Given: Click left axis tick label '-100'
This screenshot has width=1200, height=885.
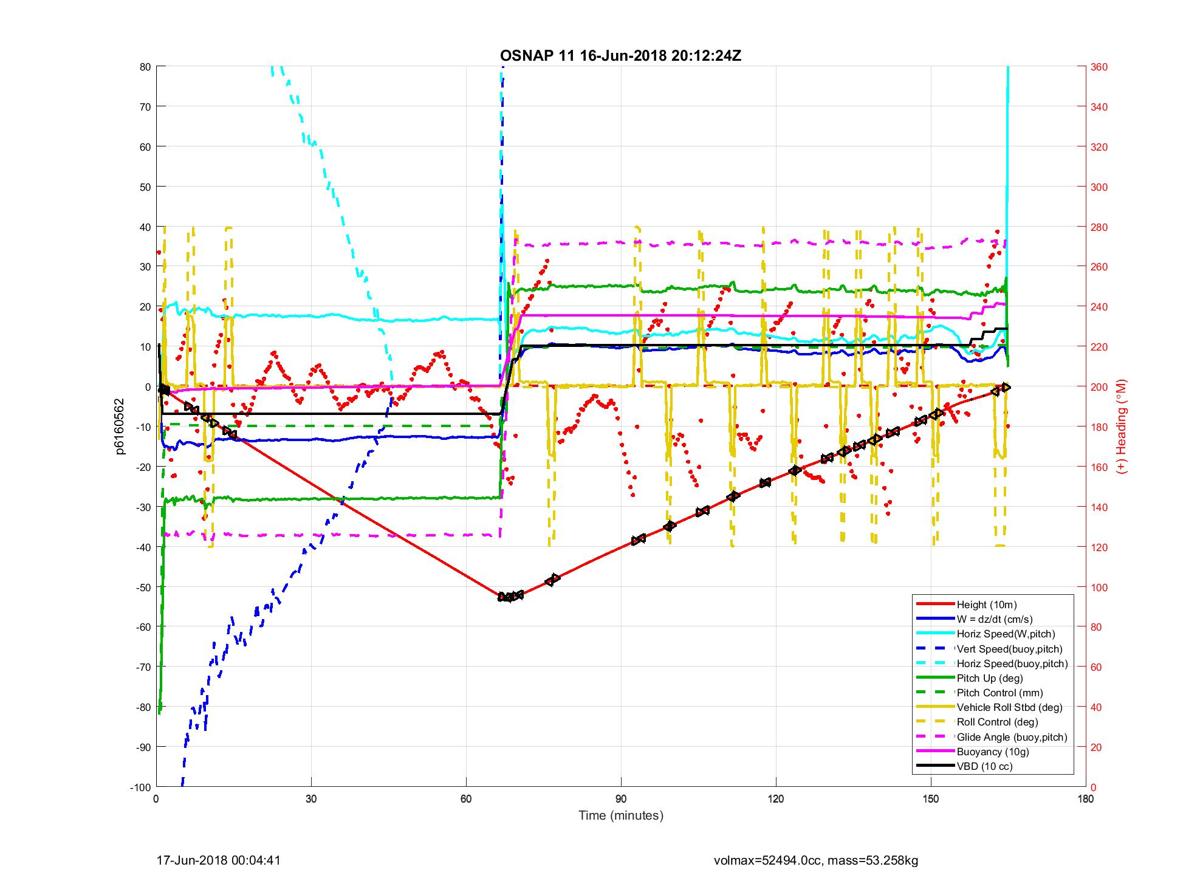Looking at the screenshot, I should tap(140, 787).
